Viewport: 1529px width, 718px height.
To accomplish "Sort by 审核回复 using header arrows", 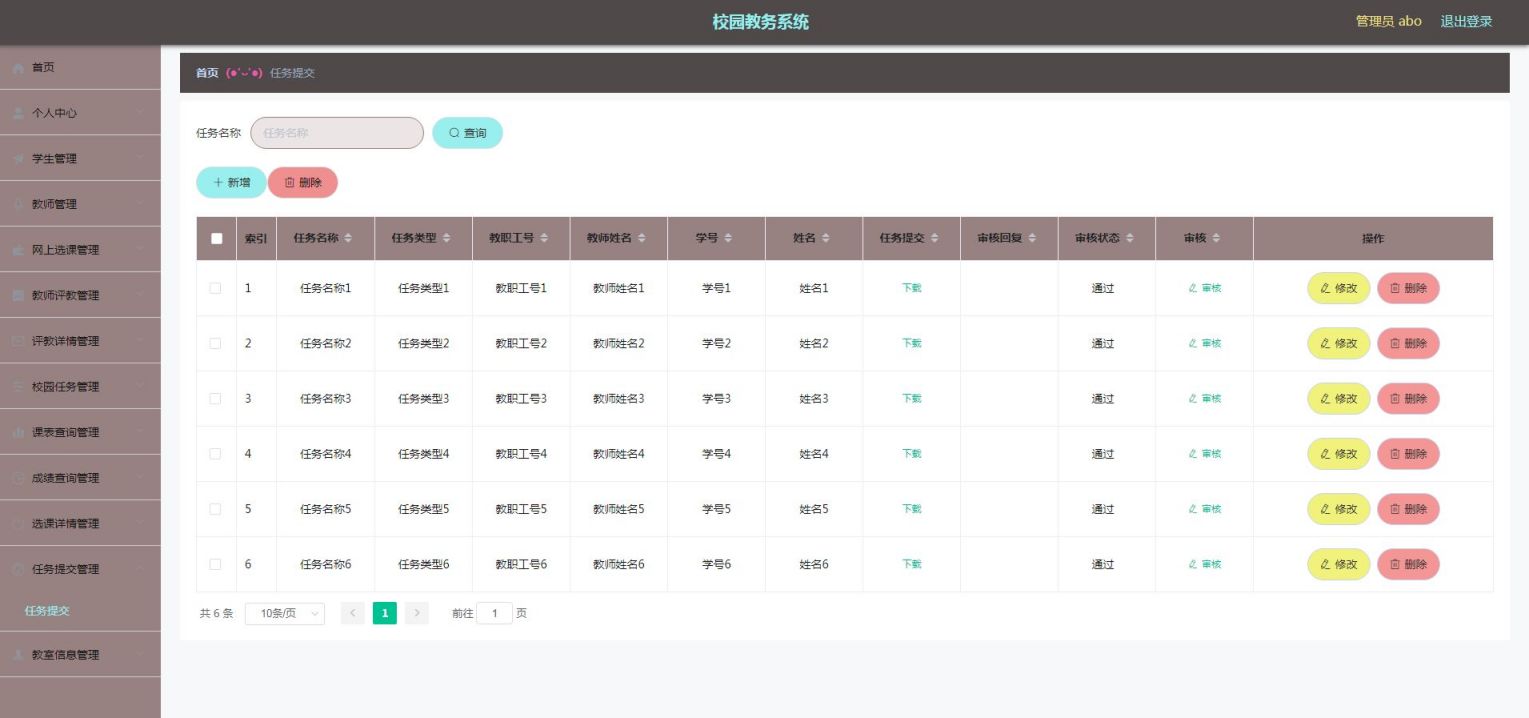I will tap(1033, 238).
